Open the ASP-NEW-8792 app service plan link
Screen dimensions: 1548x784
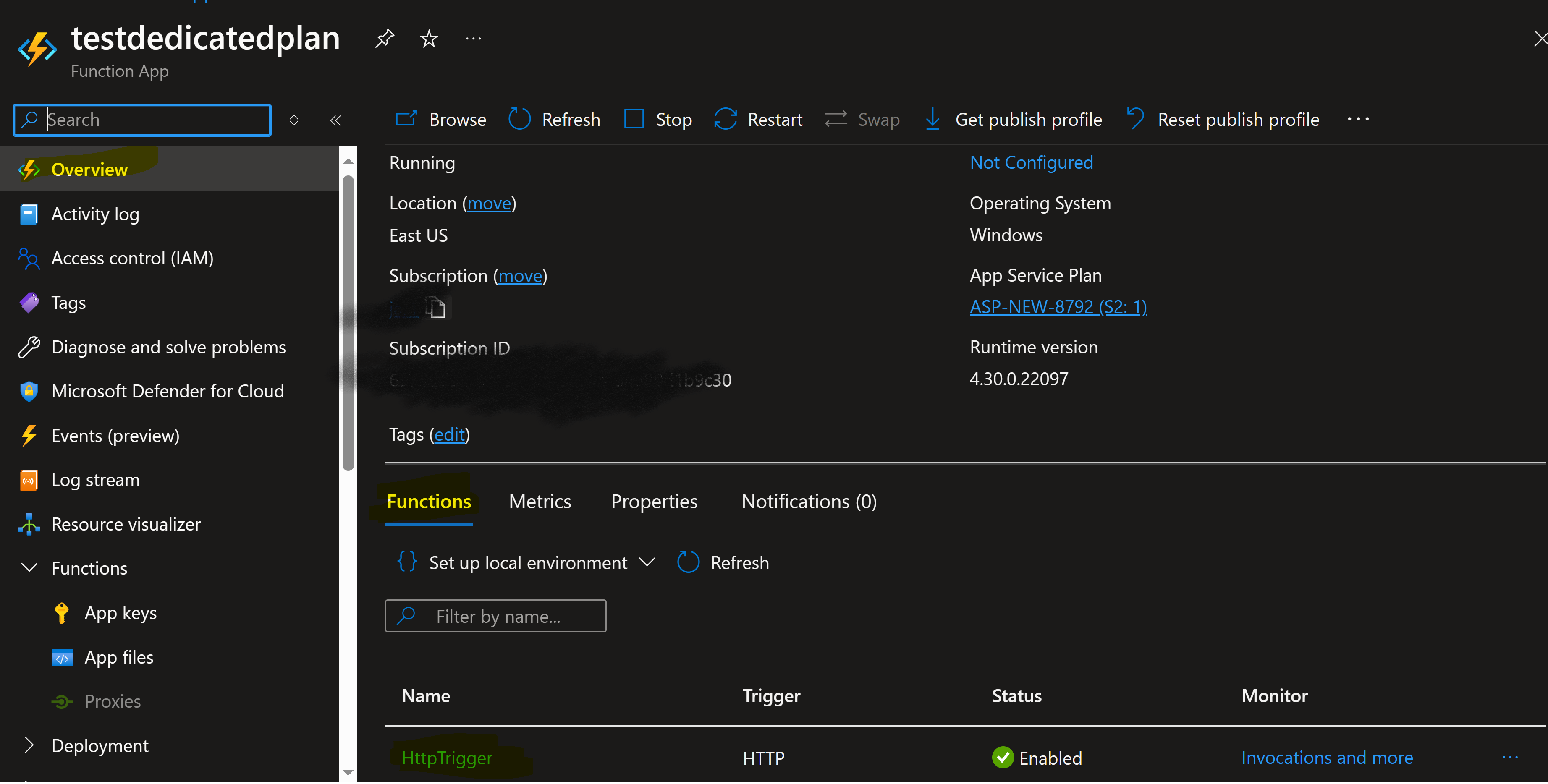point(1058,306)
